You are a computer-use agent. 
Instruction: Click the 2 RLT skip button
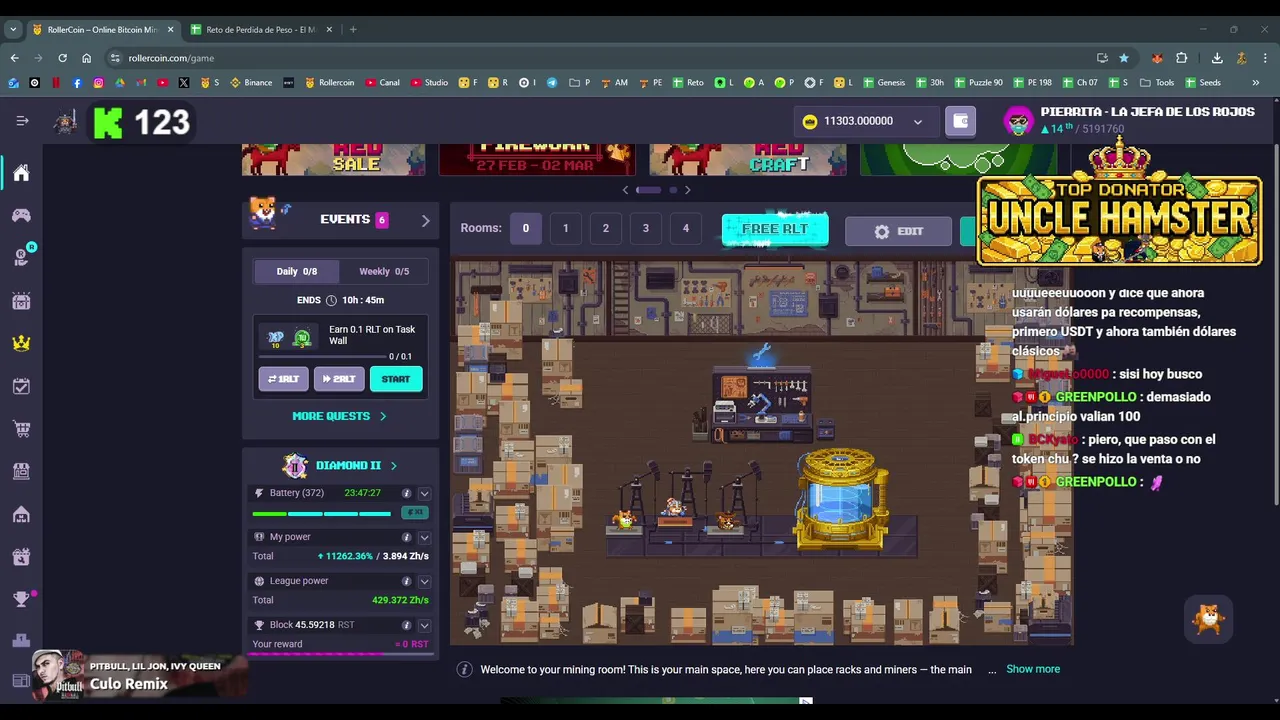point(339,379)
